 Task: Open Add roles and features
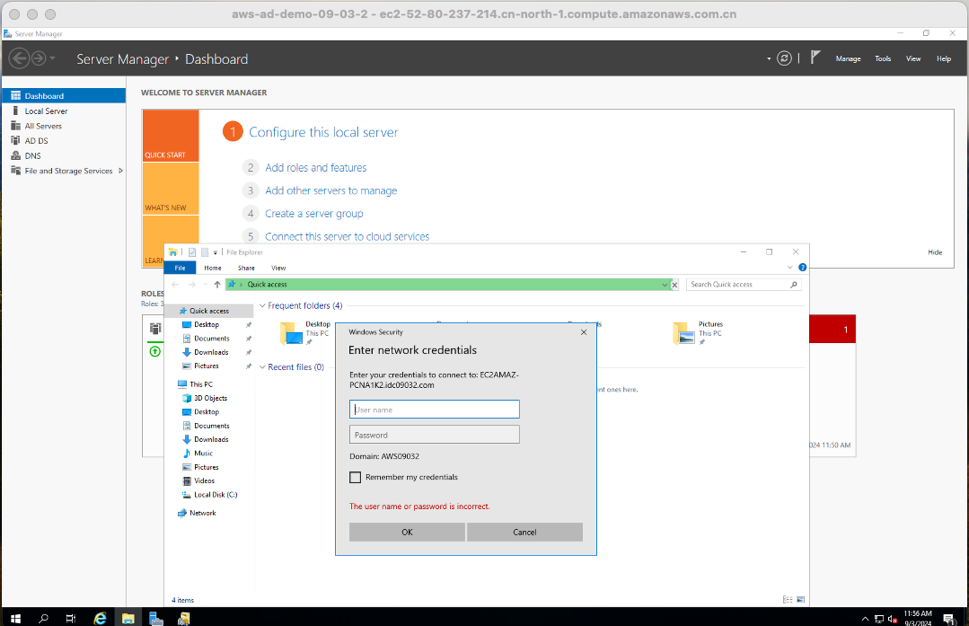click(314, 167)
